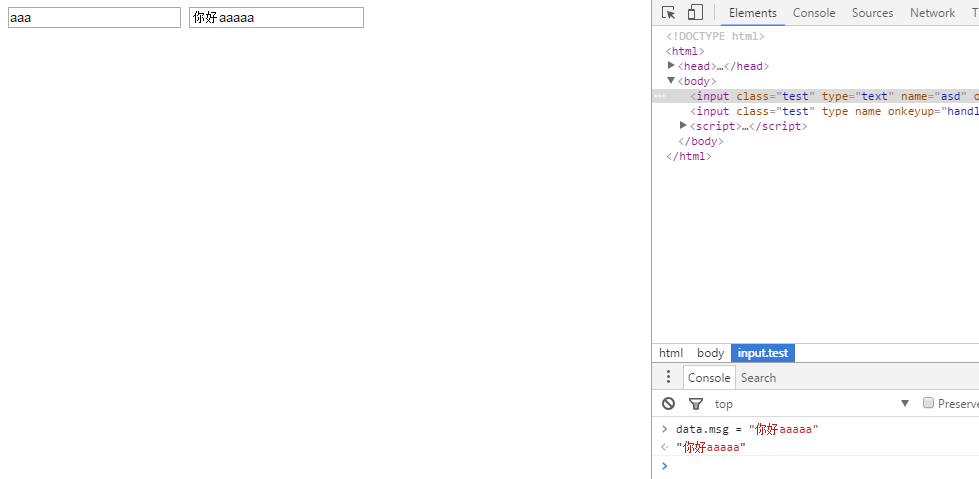
Task: Open the Sources tab
Action: point(872,12)
